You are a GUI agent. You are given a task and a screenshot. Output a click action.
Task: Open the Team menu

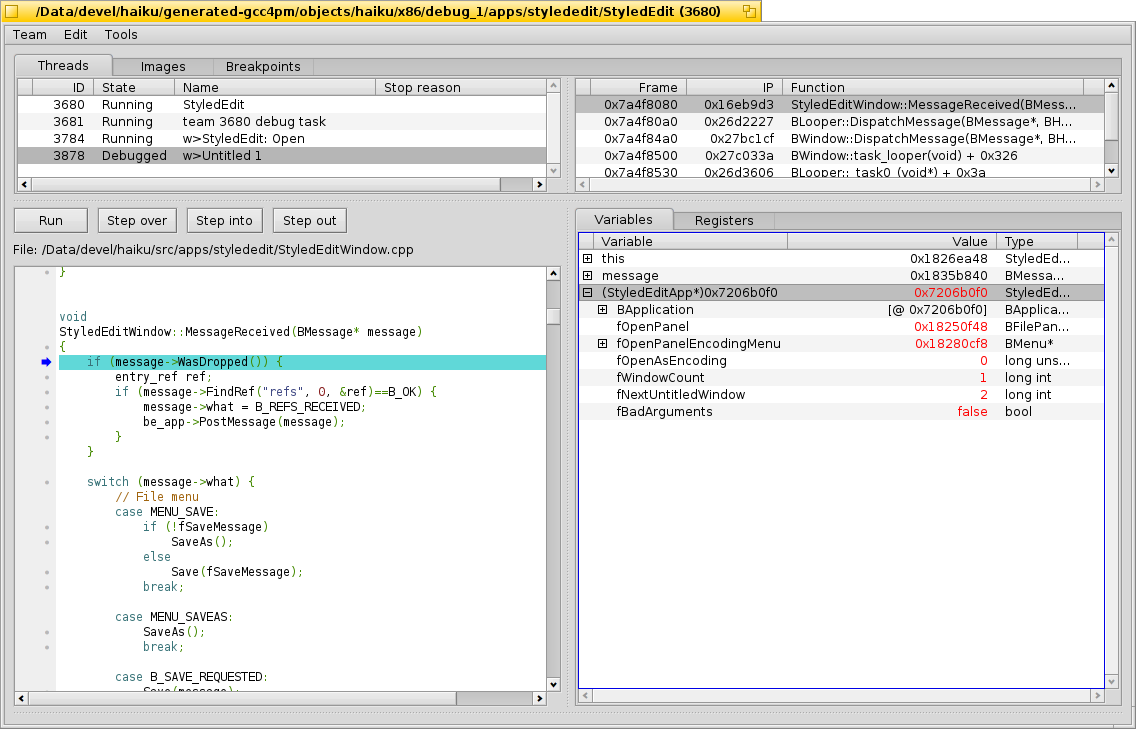click(x=30, y=35)
